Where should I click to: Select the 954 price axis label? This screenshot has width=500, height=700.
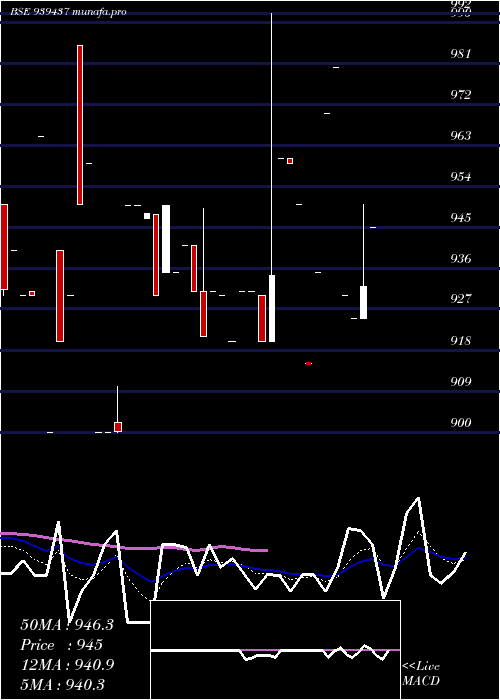click(x=460, y=176)
